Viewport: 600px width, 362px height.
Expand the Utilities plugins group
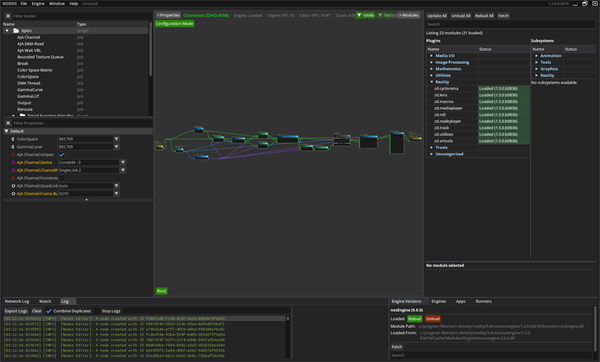432,75
